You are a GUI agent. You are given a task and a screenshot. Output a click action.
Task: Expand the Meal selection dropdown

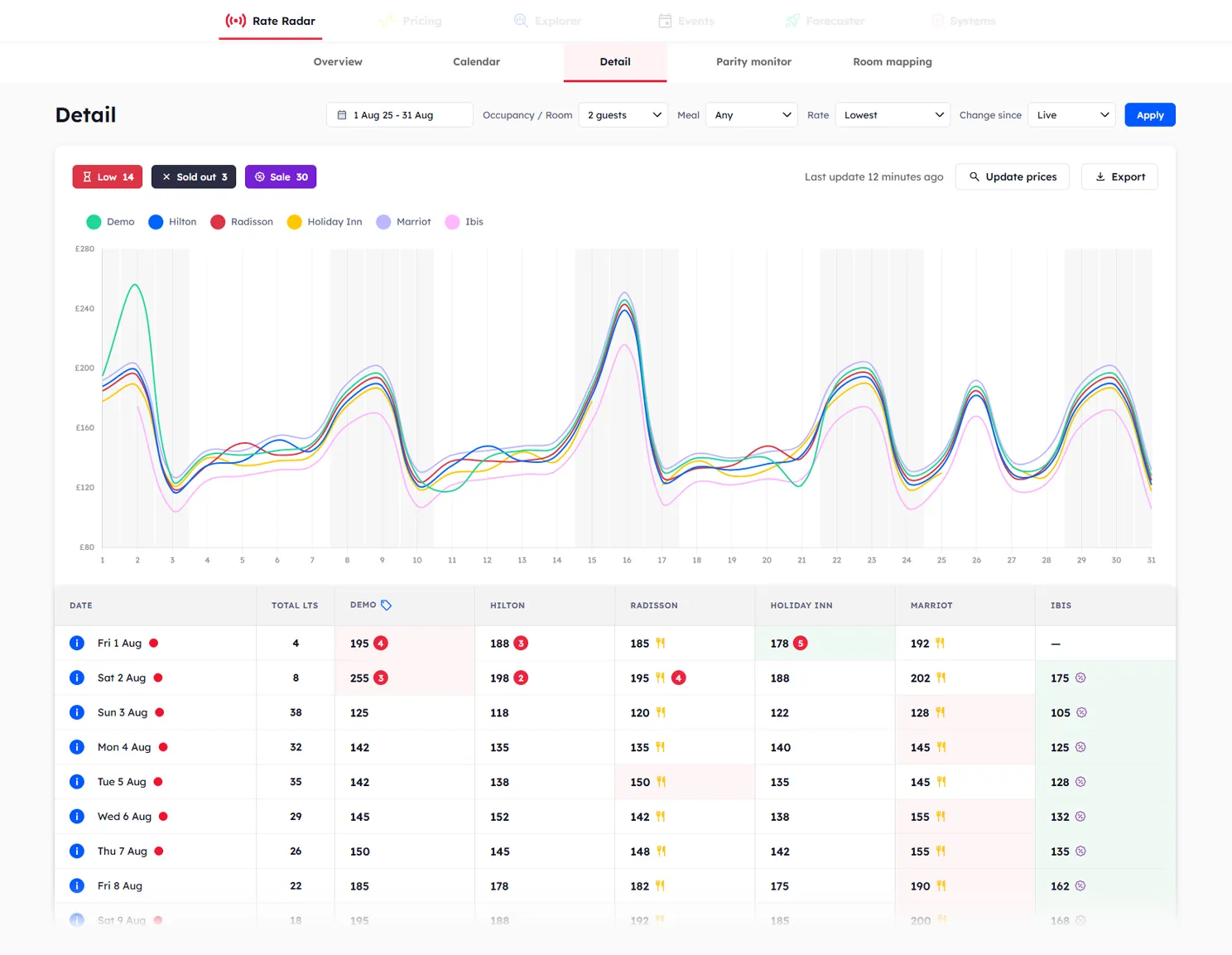(751, 114)
